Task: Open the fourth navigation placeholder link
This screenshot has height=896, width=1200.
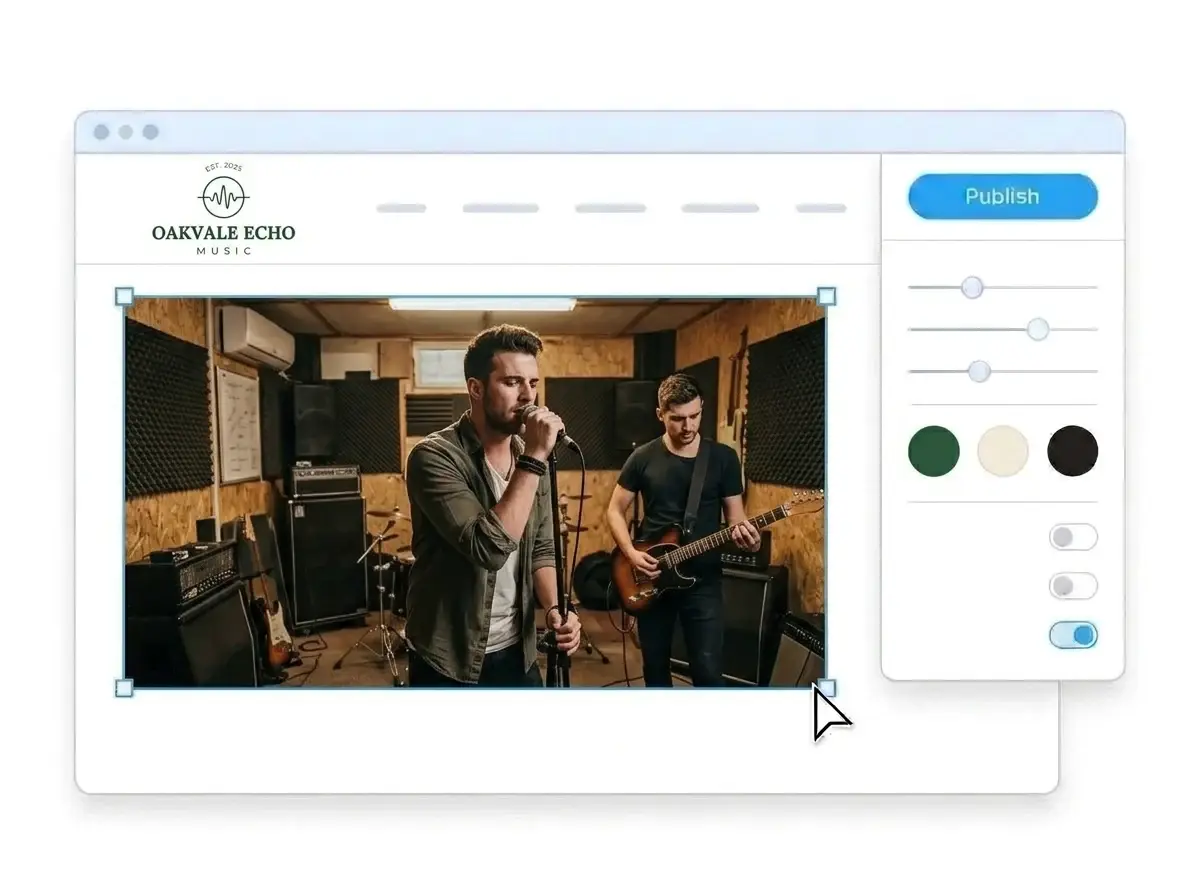Action: point(720,208)
